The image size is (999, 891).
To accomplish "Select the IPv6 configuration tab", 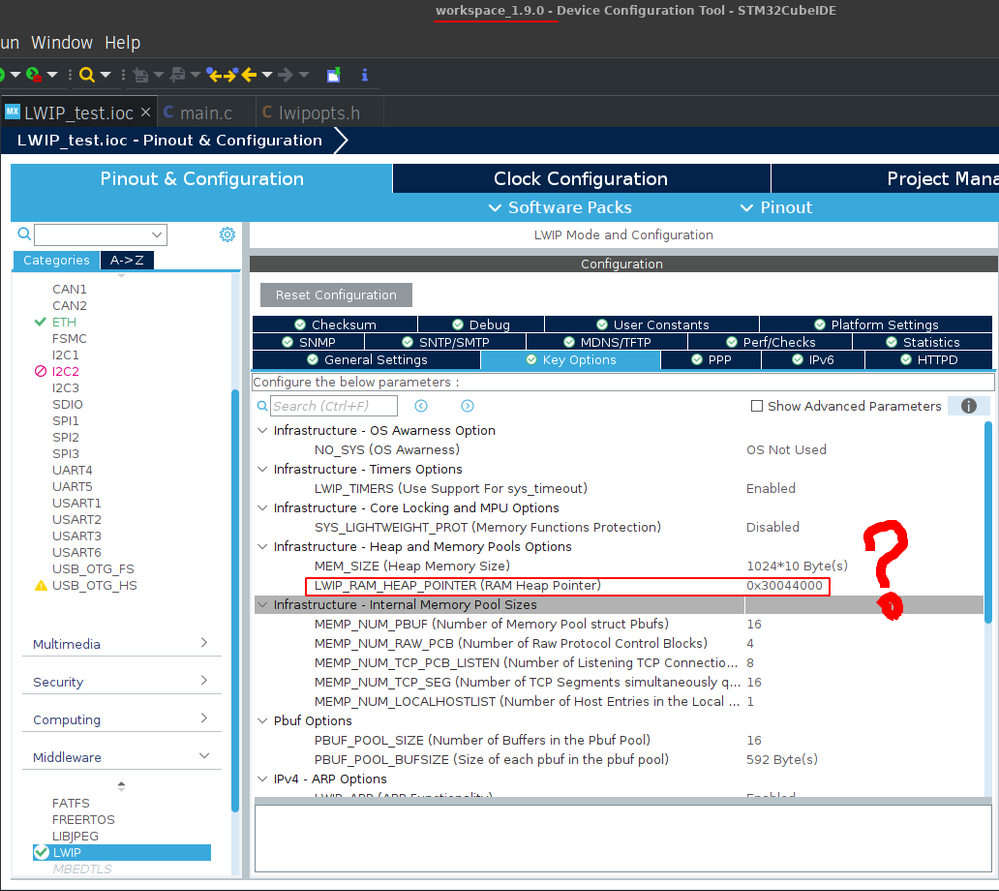I will [813, 359].
